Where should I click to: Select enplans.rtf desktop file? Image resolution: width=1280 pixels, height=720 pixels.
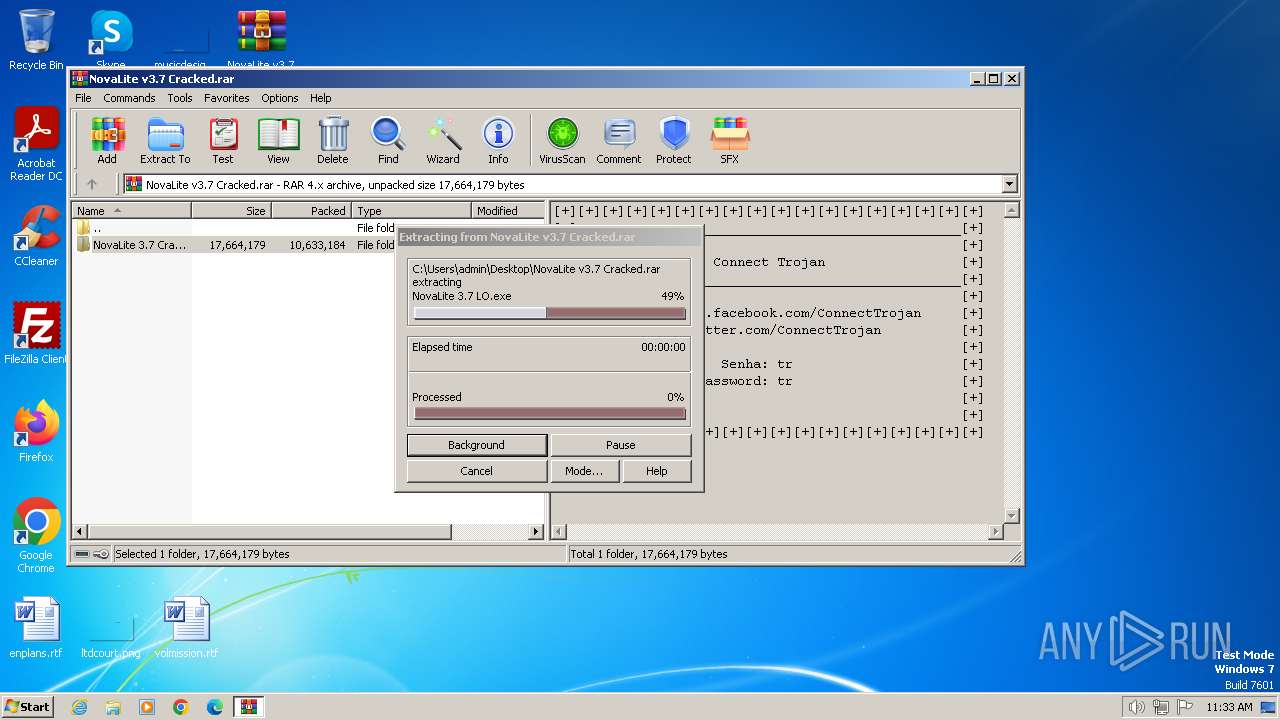click(x=36, y=628)
